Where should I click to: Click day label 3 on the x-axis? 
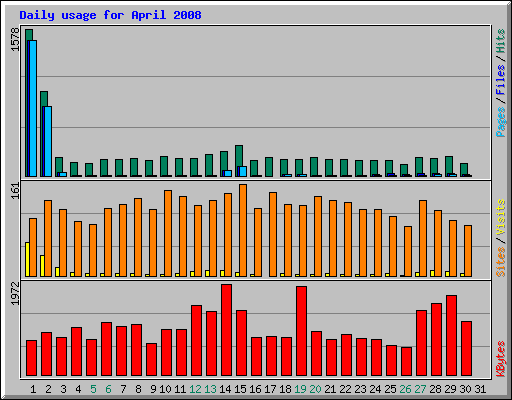63,389
